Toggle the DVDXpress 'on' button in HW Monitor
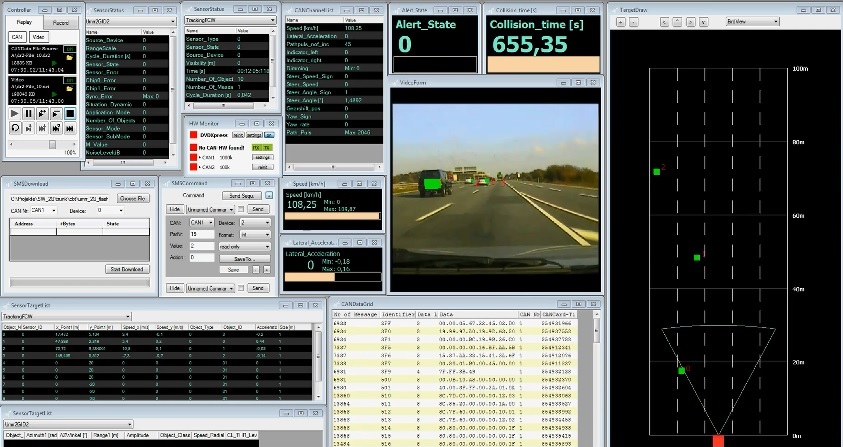The height and width of the screenshot is (447, 843). (269, 135)
